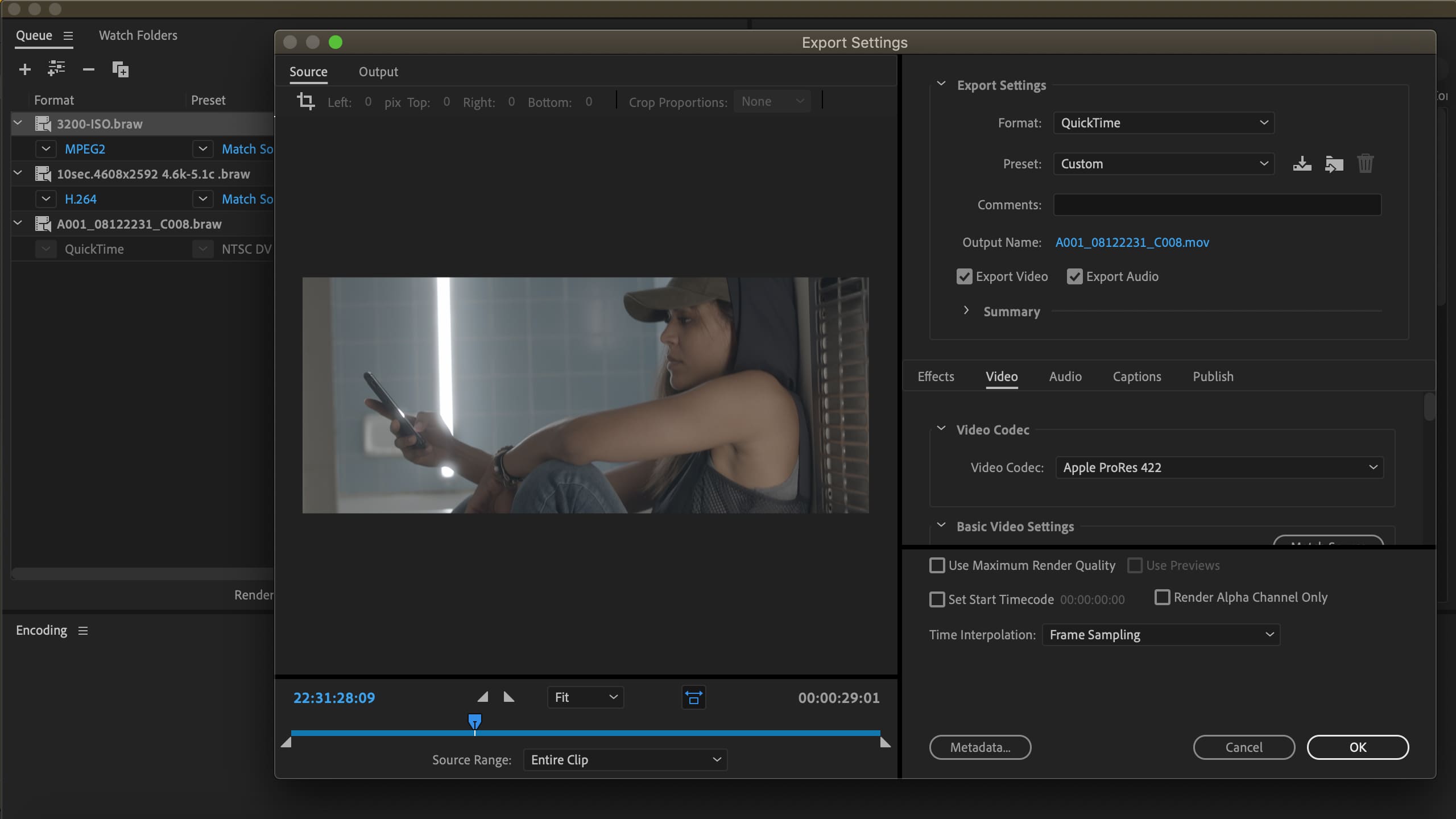Open the Format QuickTime dropdown

pyautogui.click(x=1163, y=123)
